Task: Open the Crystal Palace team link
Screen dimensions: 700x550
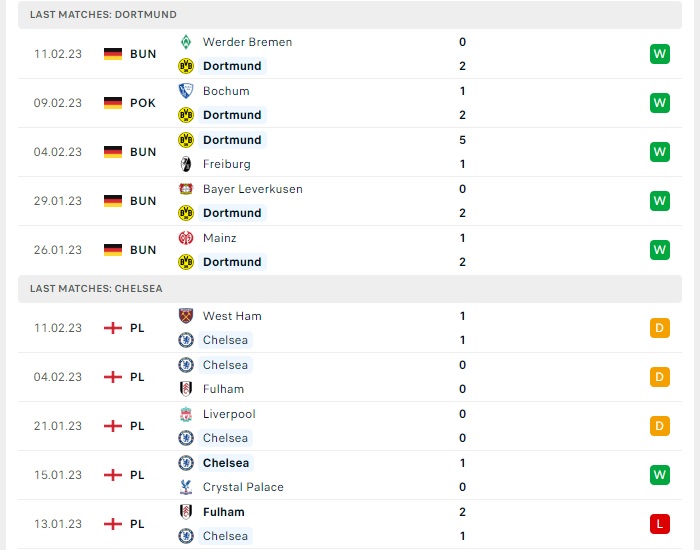Action: click(x=243, y=487)
